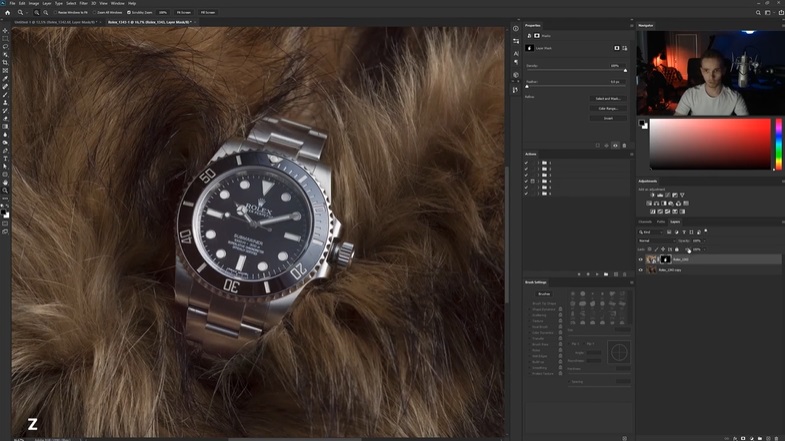Select the Brush tool
Image resolution: width=785 pixels, height=441 pixels.
[5, 95]
